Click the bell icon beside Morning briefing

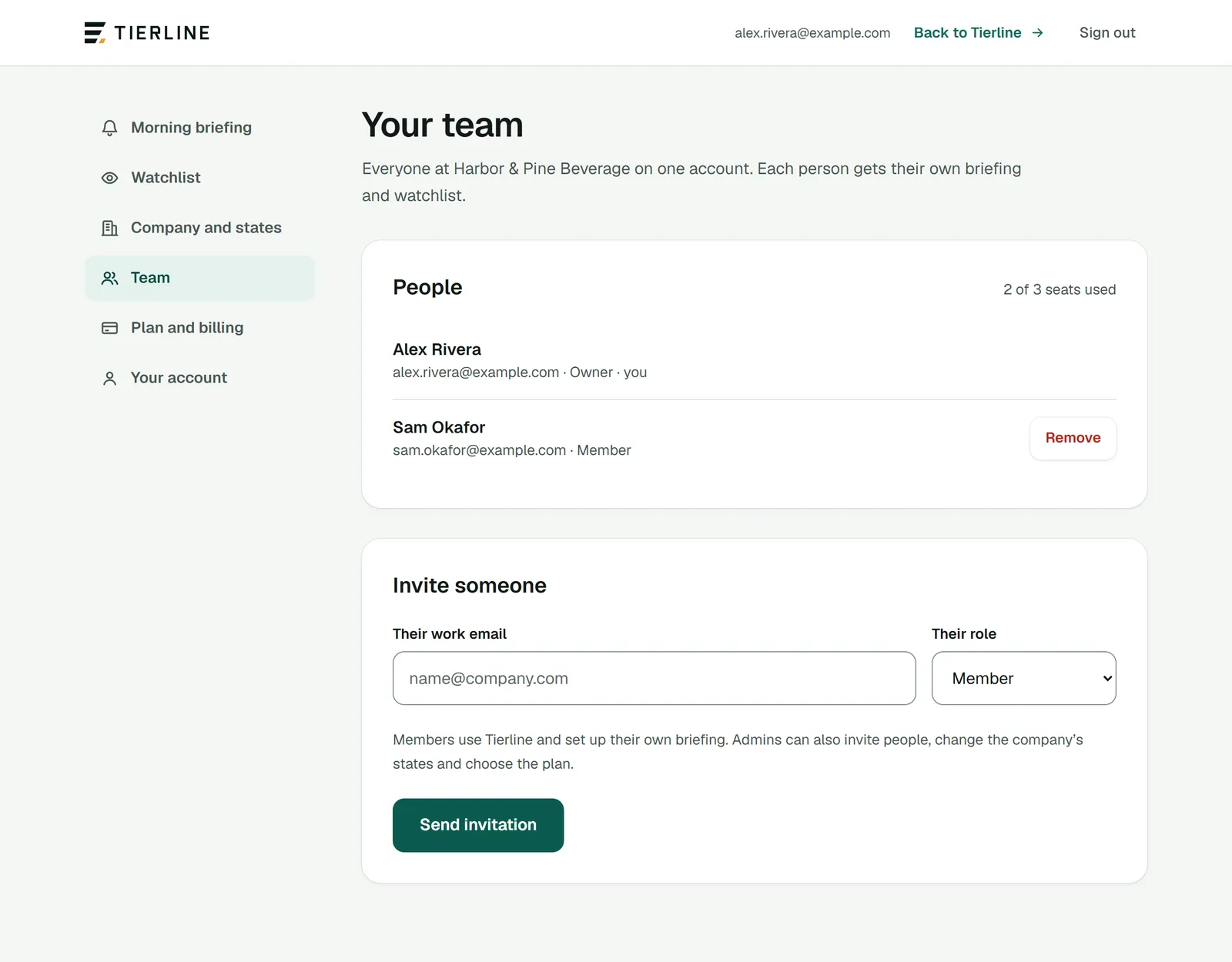point(110,128)
